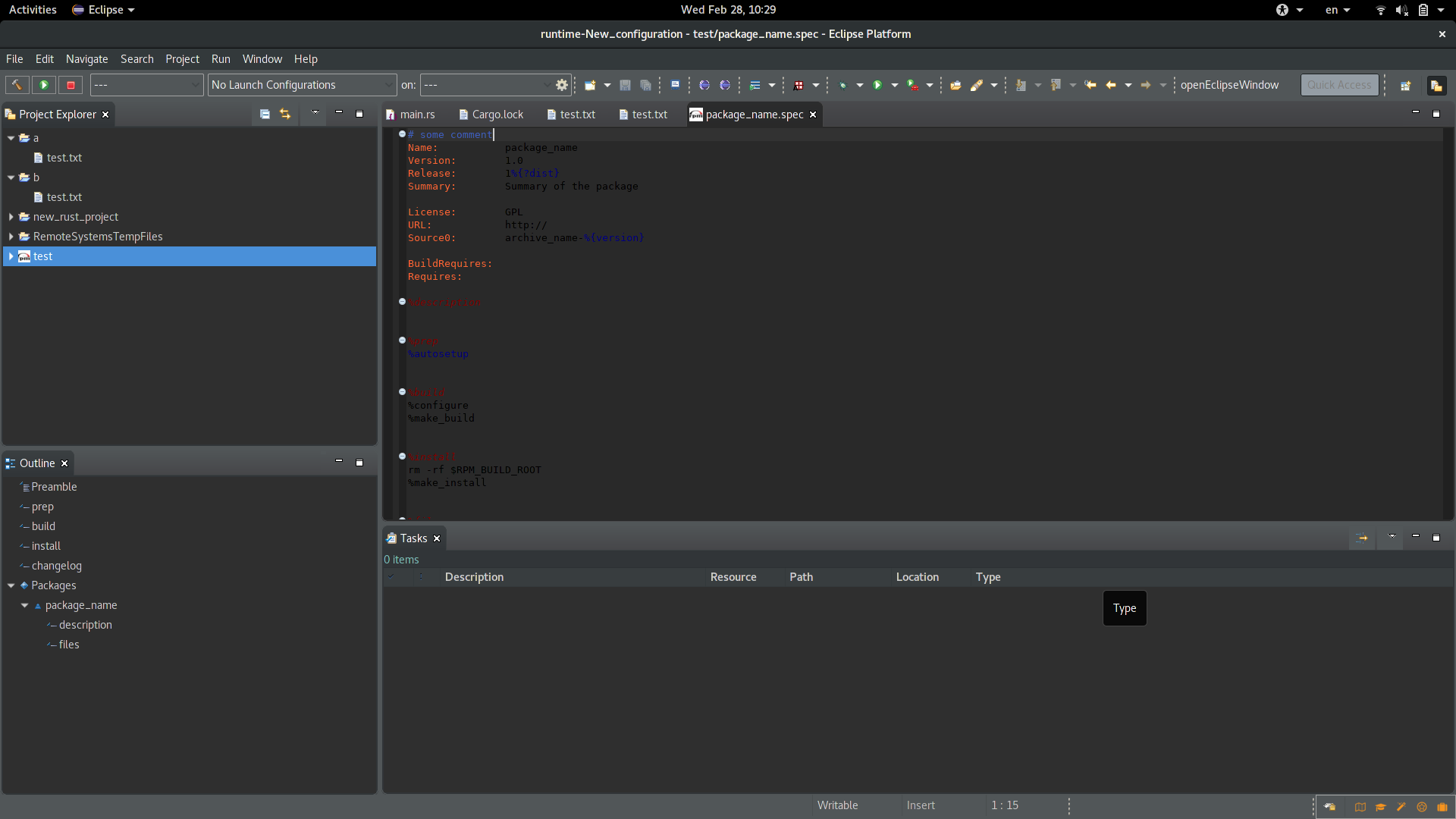Image resolution: width=1456 pixels, height=819 pixels.
Task: Collapse the %description section fold marker
Action: coord(402,302)
